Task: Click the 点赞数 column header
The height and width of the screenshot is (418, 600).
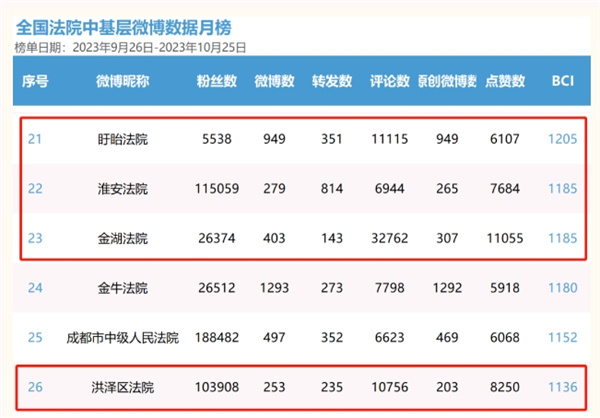Action: coord(505,81)
